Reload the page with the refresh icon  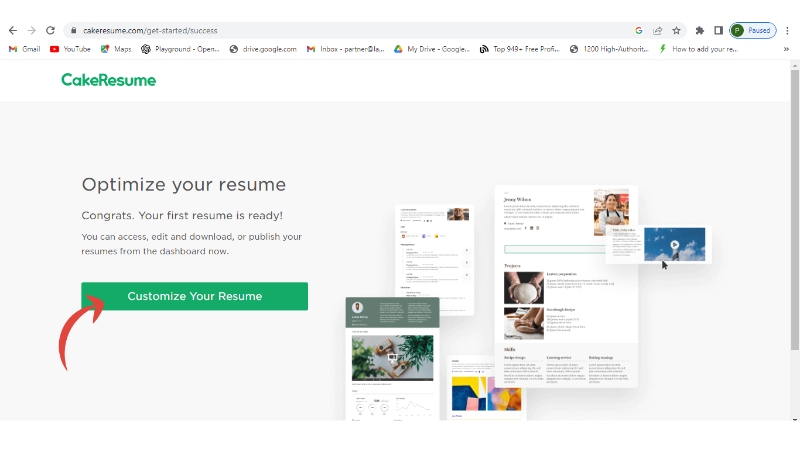[x=50, y=30]
